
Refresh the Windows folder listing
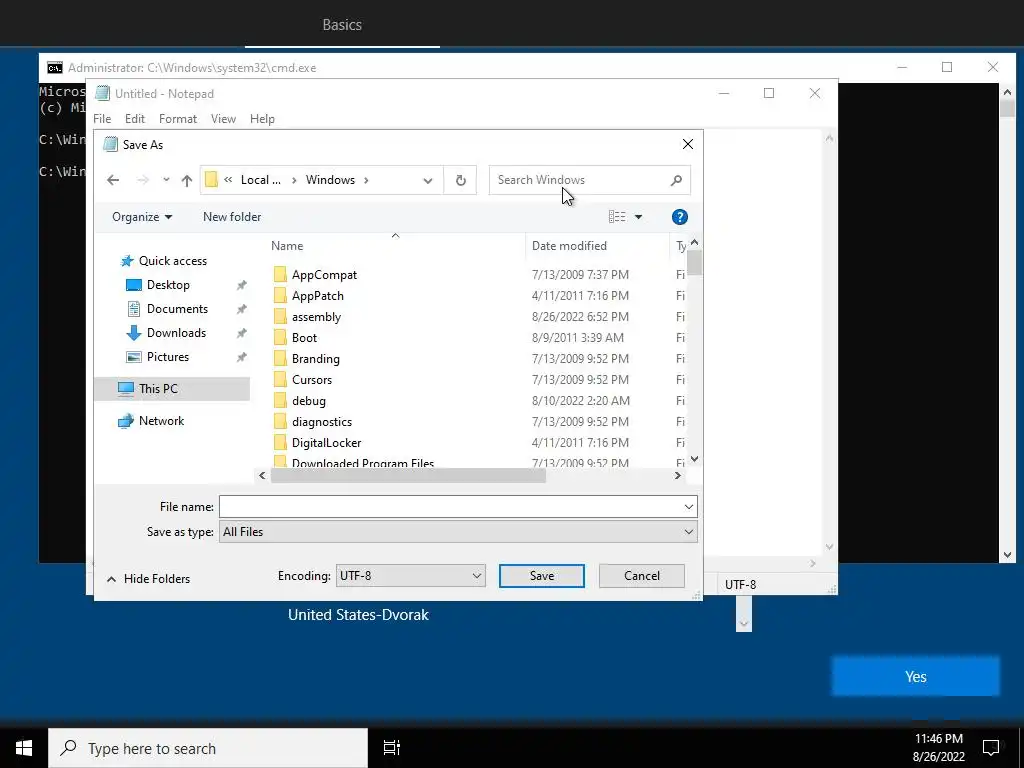tap(460, 180)
